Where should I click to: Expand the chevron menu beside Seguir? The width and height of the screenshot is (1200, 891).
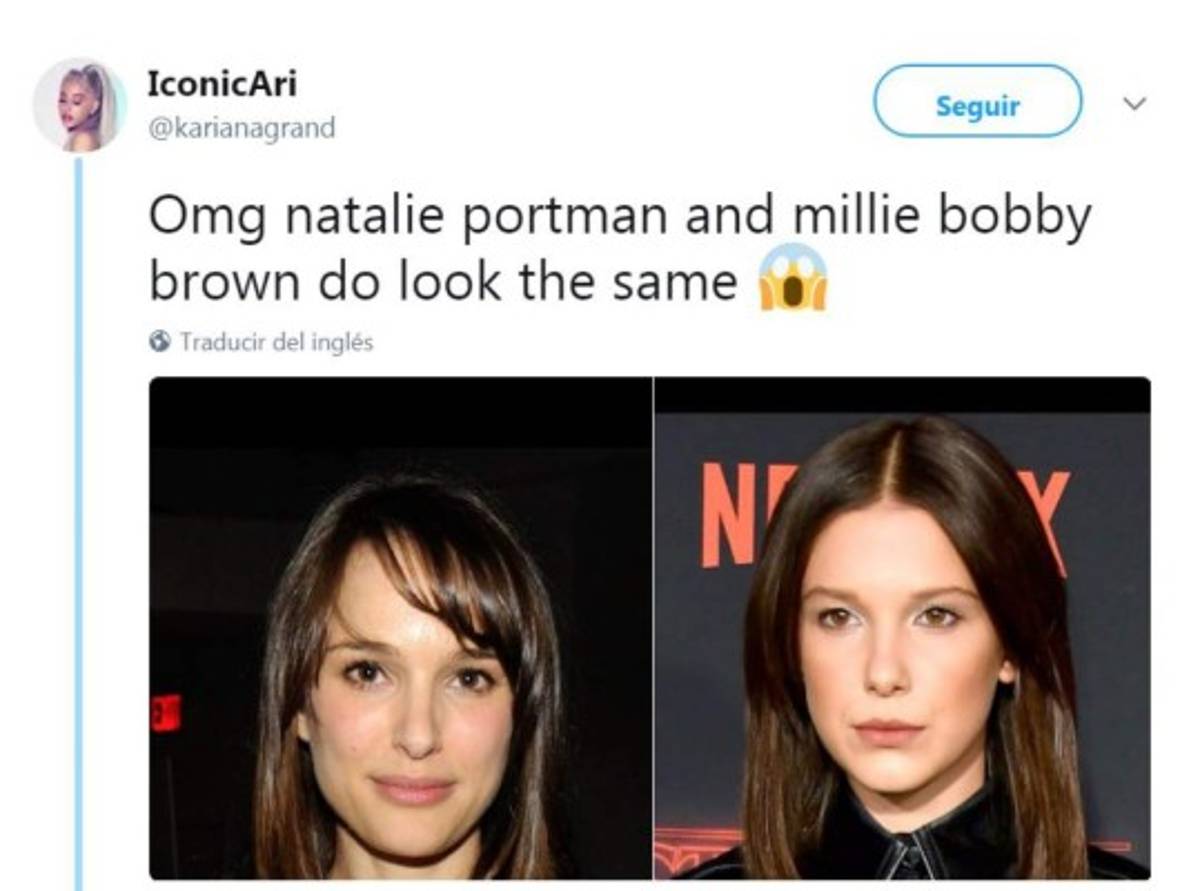(1133, 103)
